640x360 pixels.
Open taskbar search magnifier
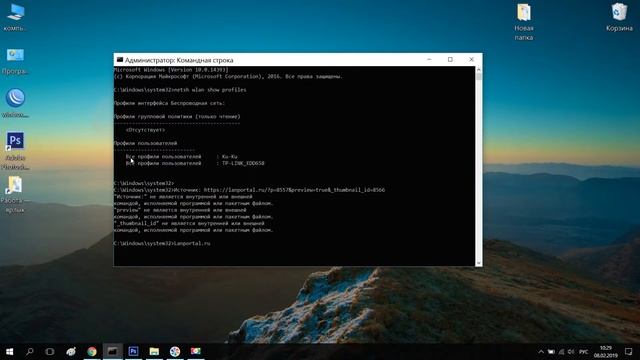30,351
